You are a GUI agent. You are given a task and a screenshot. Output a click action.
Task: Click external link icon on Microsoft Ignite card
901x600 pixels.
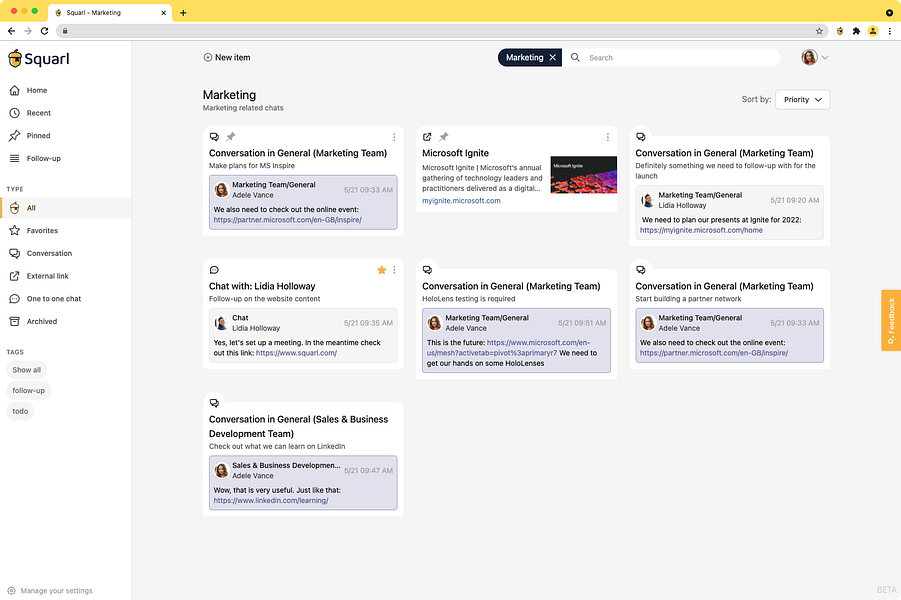427,137
